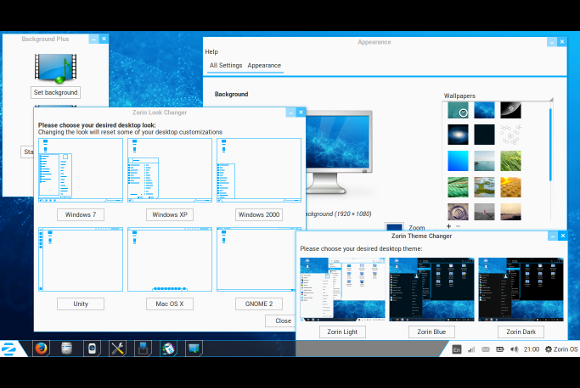This screenshot has width=580, height=388.
Task: Click the GNOME 2 layout preview thumbnail
Action: click(256, 260)
